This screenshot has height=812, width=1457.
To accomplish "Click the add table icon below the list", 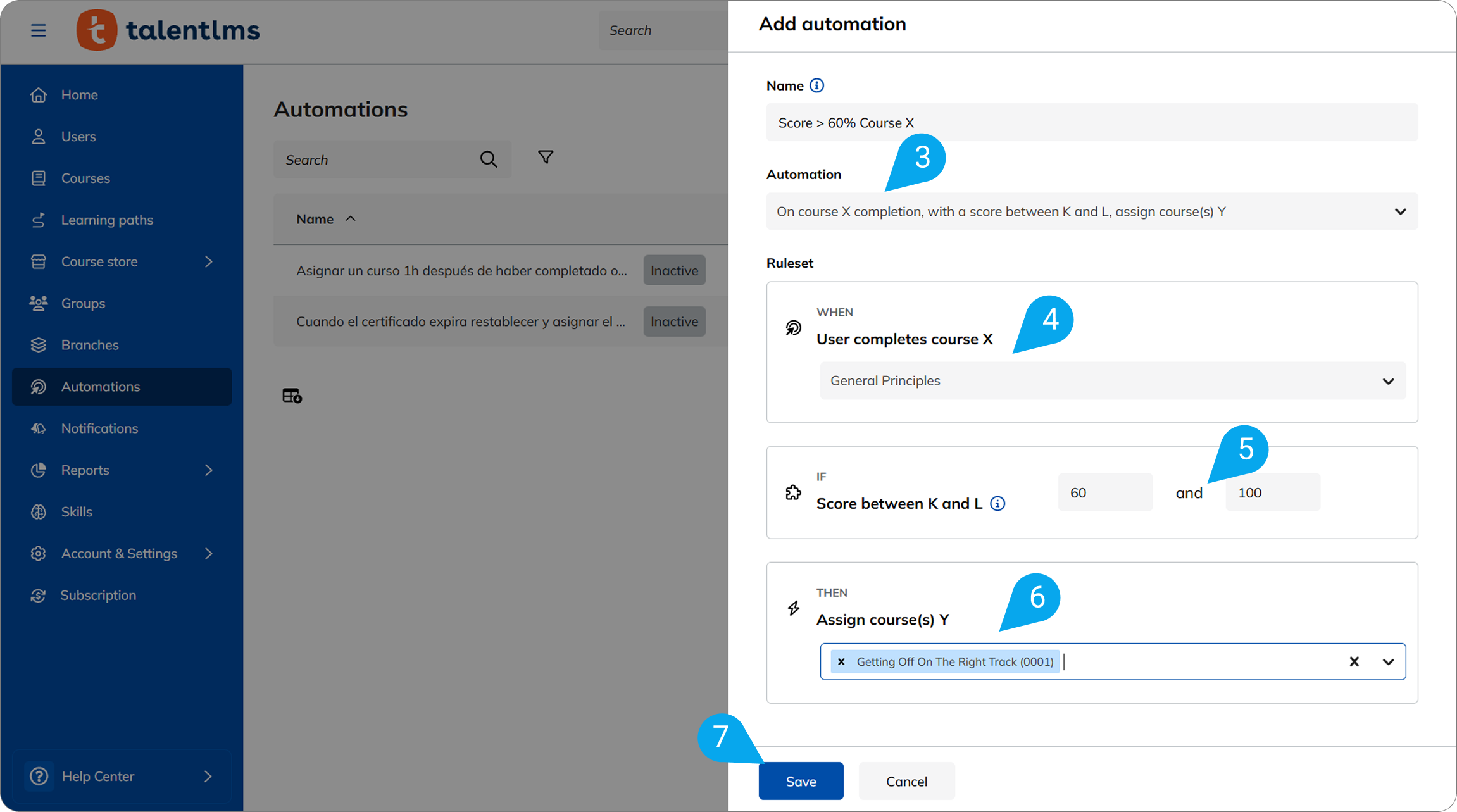I will point(292,396).
